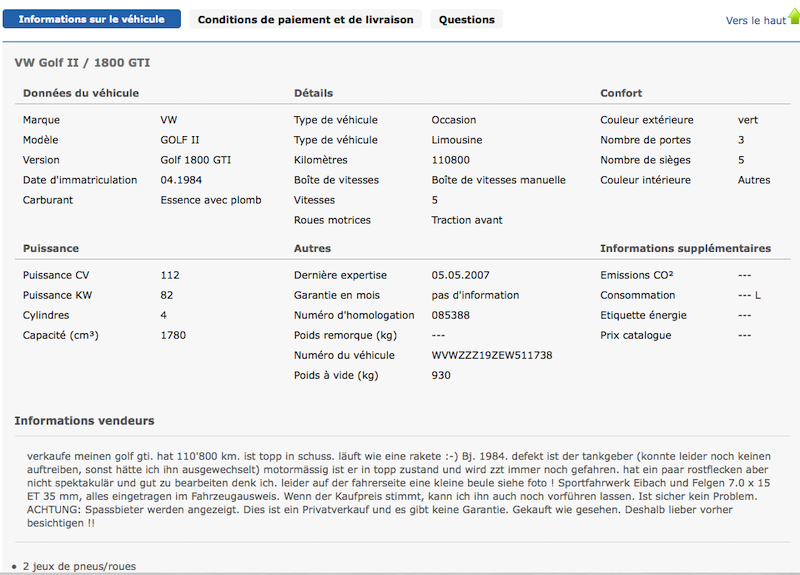Select the 2 jeux de pneus/roues item
This screenshot has height=575, width=800.
point(79,566)
